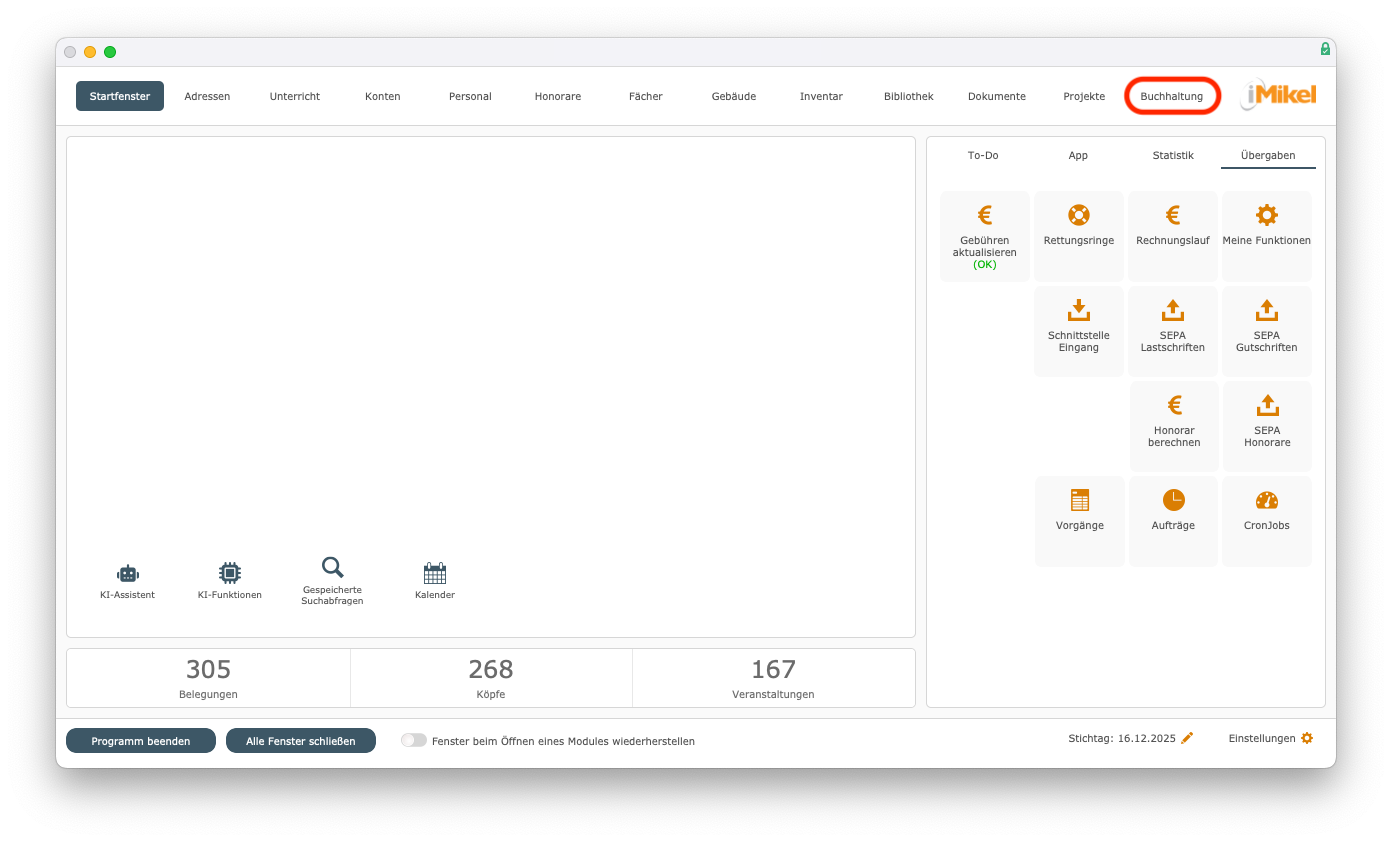
Task: Open the Kalender icon
Action: [x=434, y=574]
